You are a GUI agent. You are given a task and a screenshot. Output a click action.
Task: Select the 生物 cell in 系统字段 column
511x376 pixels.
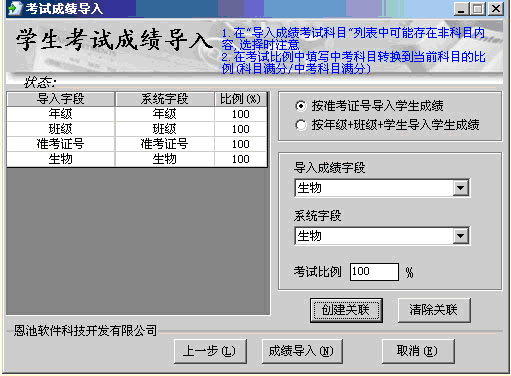pyautogui.click(x=165, y=159)
